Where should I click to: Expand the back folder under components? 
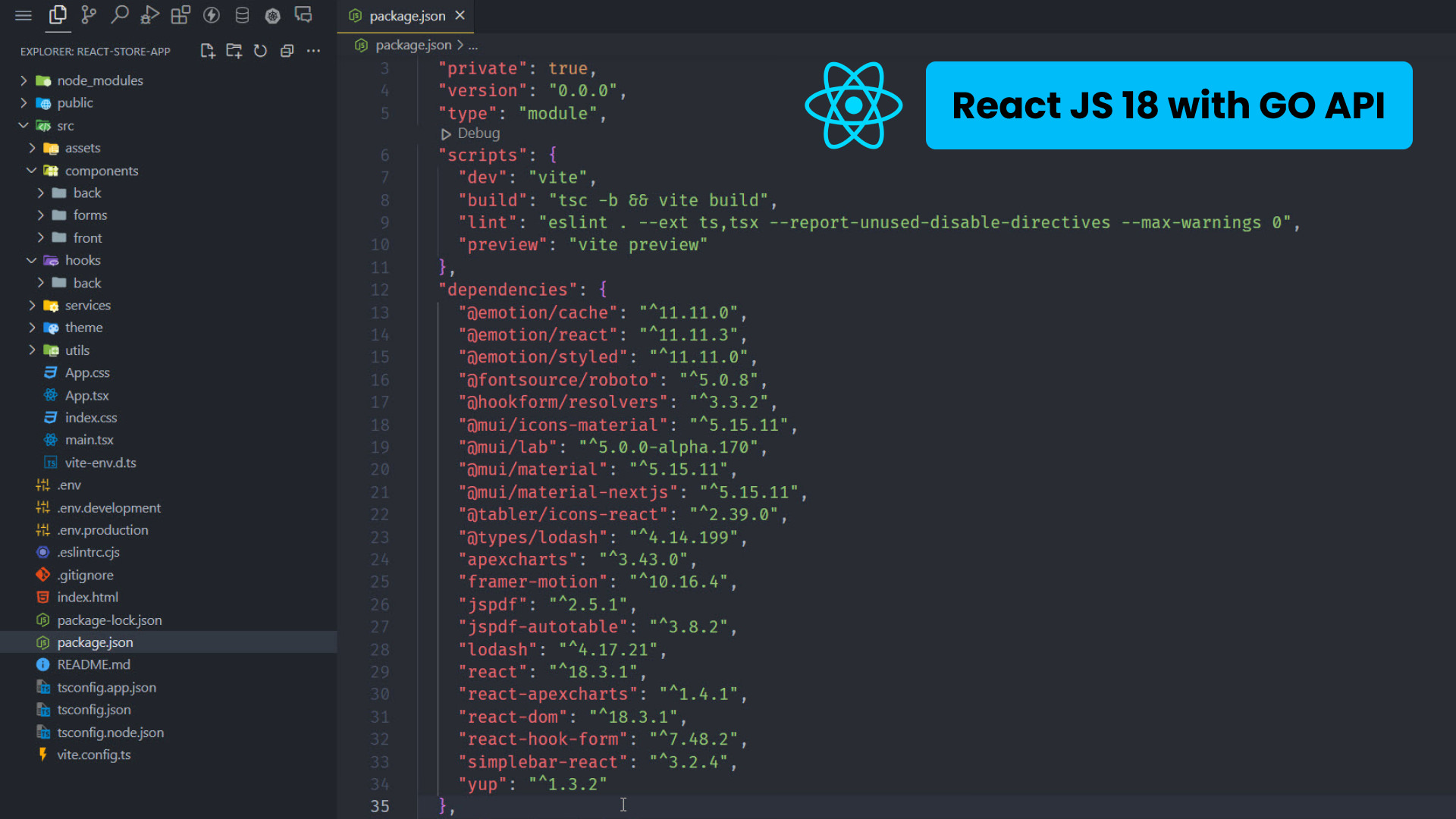click(86, 193)
